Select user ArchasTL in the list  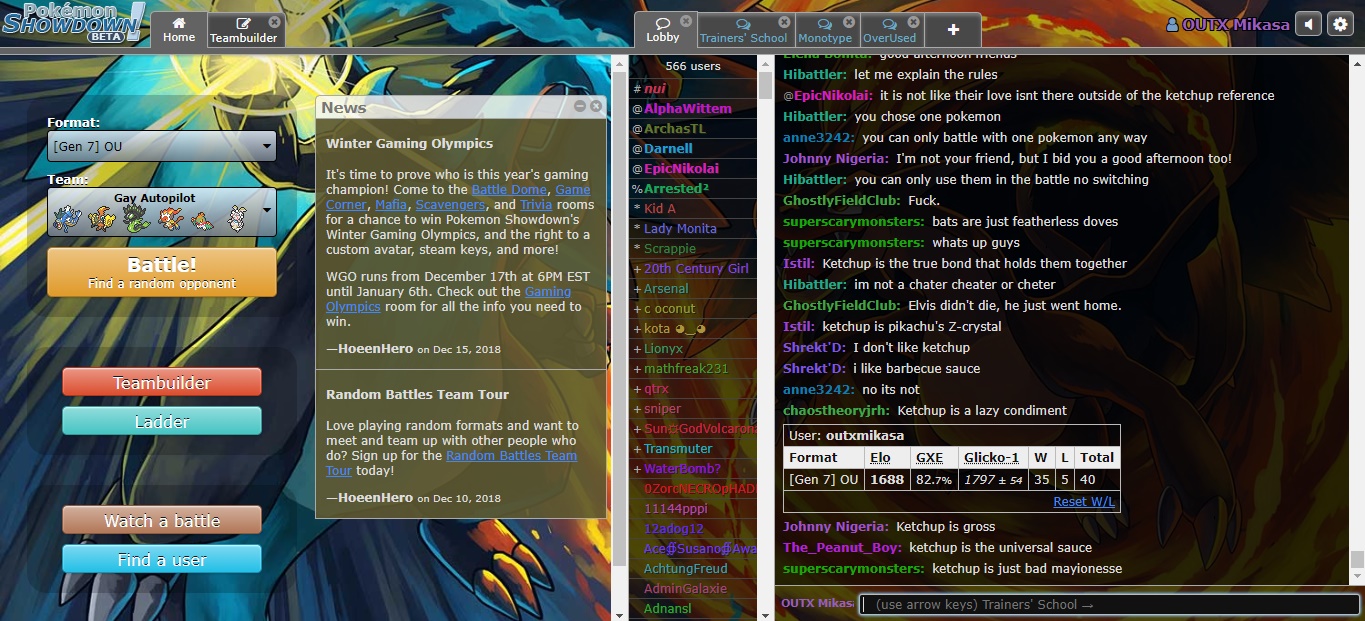[693, 128]
